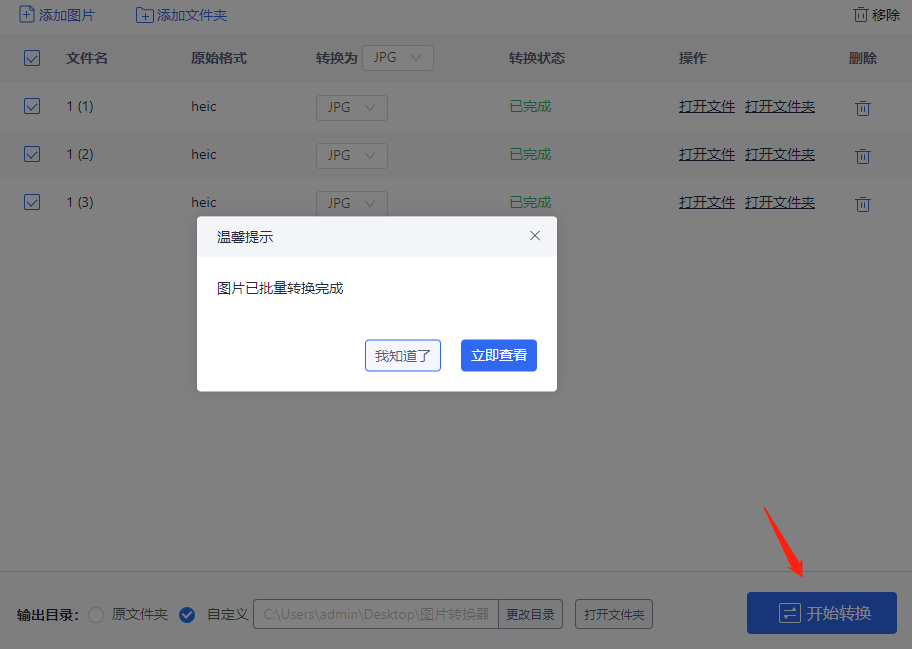912x649 pixels.
Task: Click the heic format cell of 1 (1)
Action: [204, 106]
